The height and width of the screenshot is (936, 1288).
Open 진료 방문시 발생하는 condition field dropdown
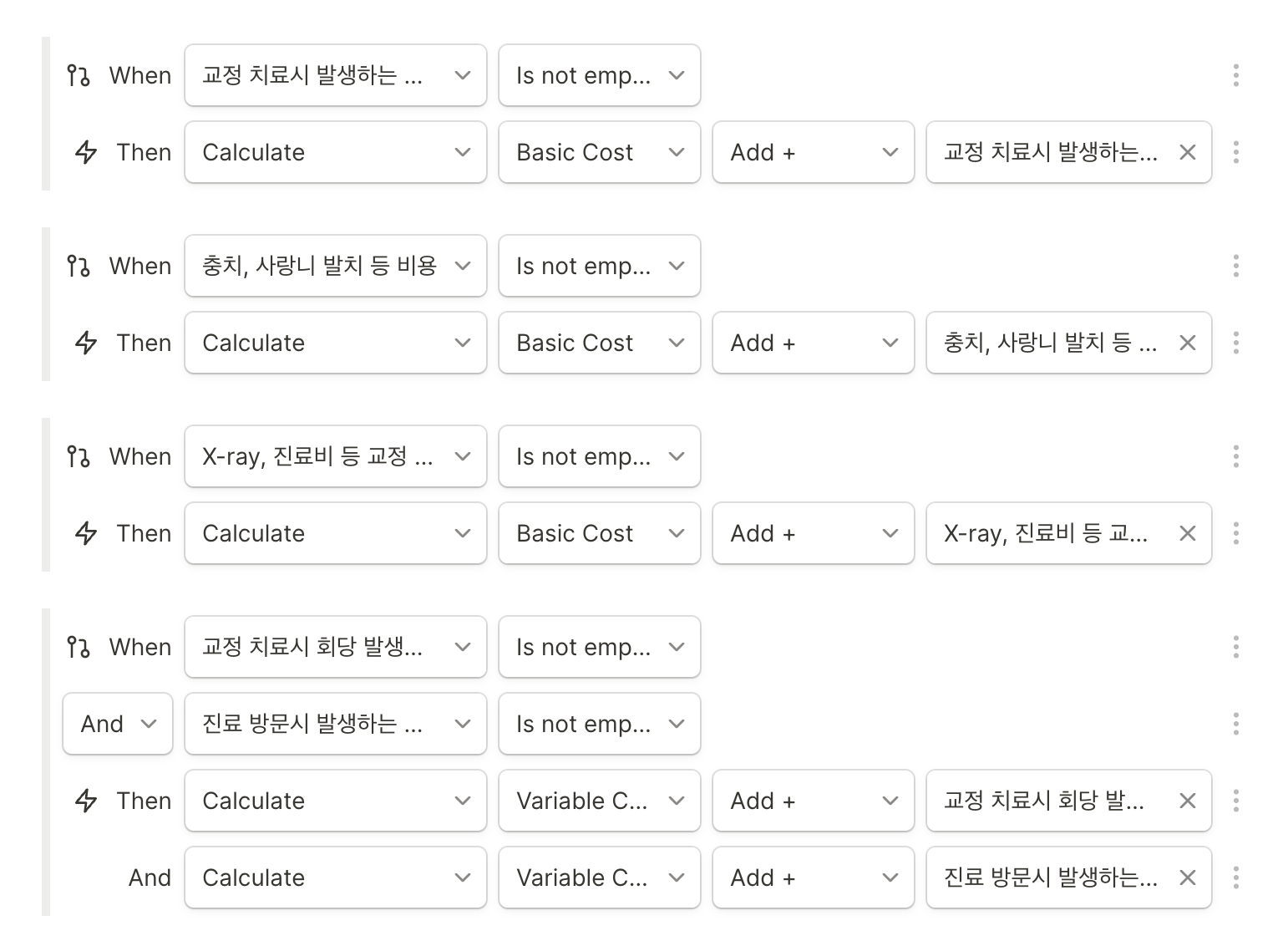(336, 724)
